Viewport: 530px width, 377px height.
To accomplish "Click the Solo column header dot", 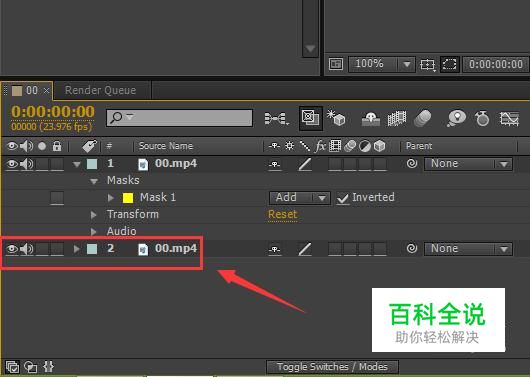I will 42,146.
